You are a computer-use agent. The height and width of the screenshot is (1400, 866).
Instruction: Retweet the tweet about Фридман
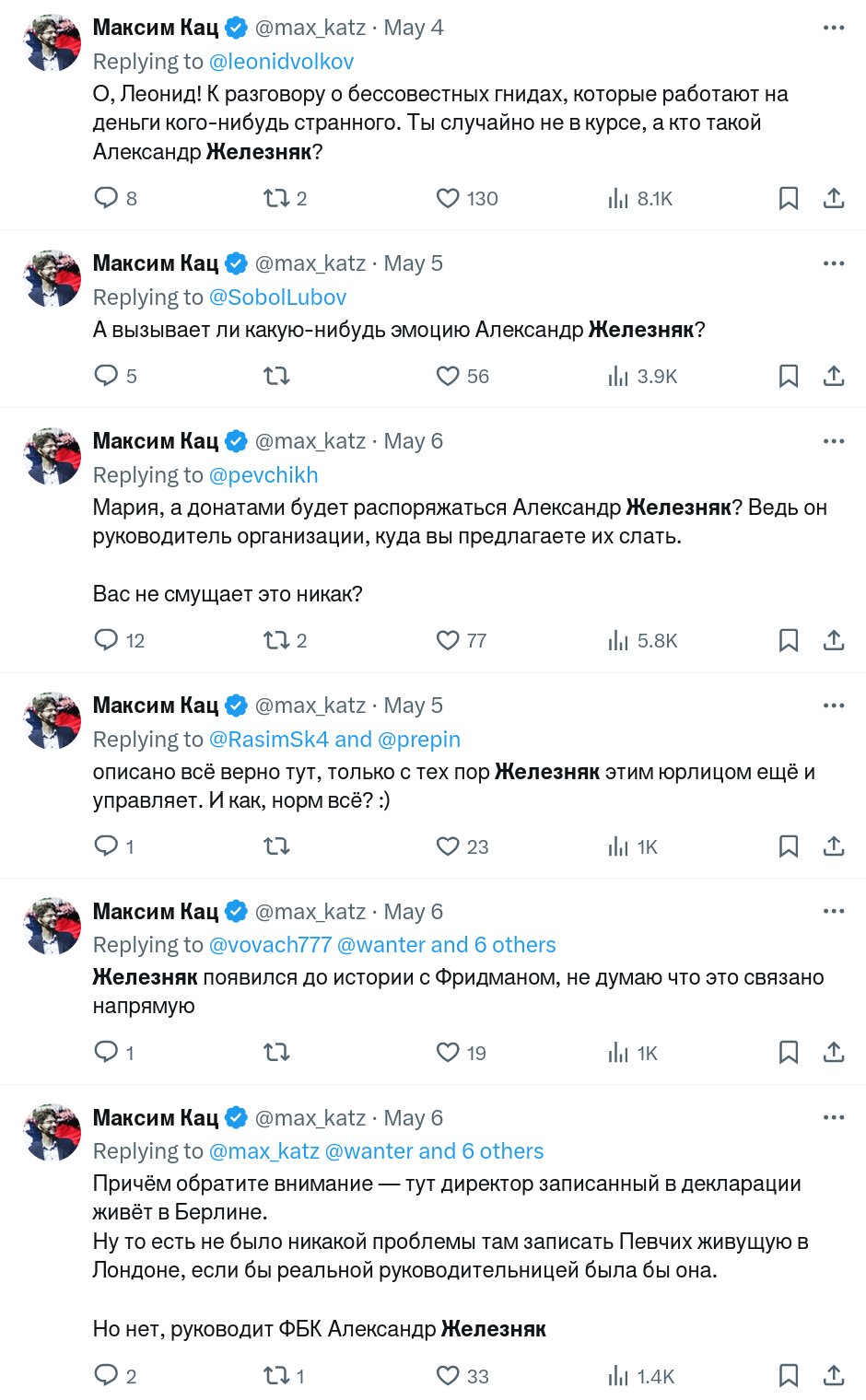point(276,1053)
